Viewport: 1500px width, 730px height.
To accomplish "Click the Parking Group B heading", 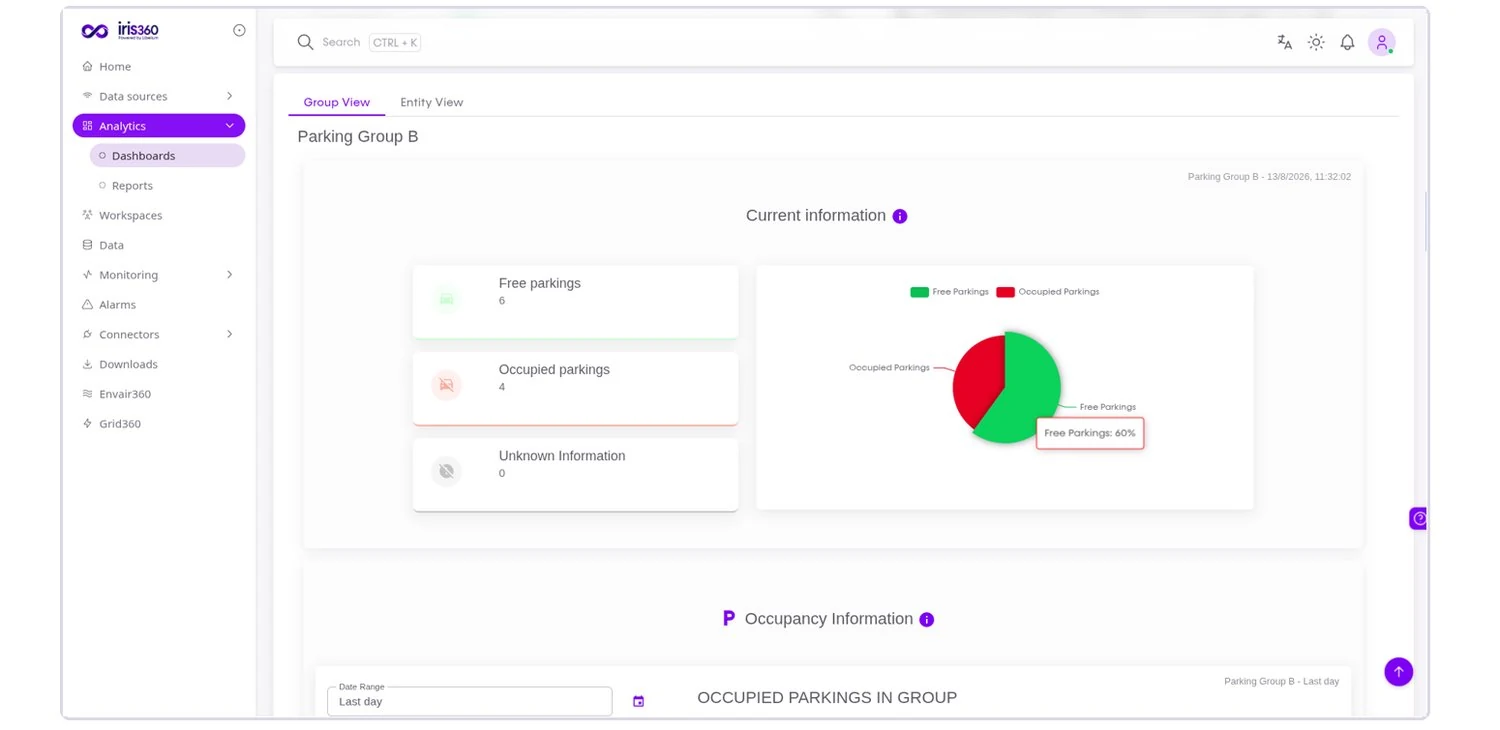I will [358, 137].
